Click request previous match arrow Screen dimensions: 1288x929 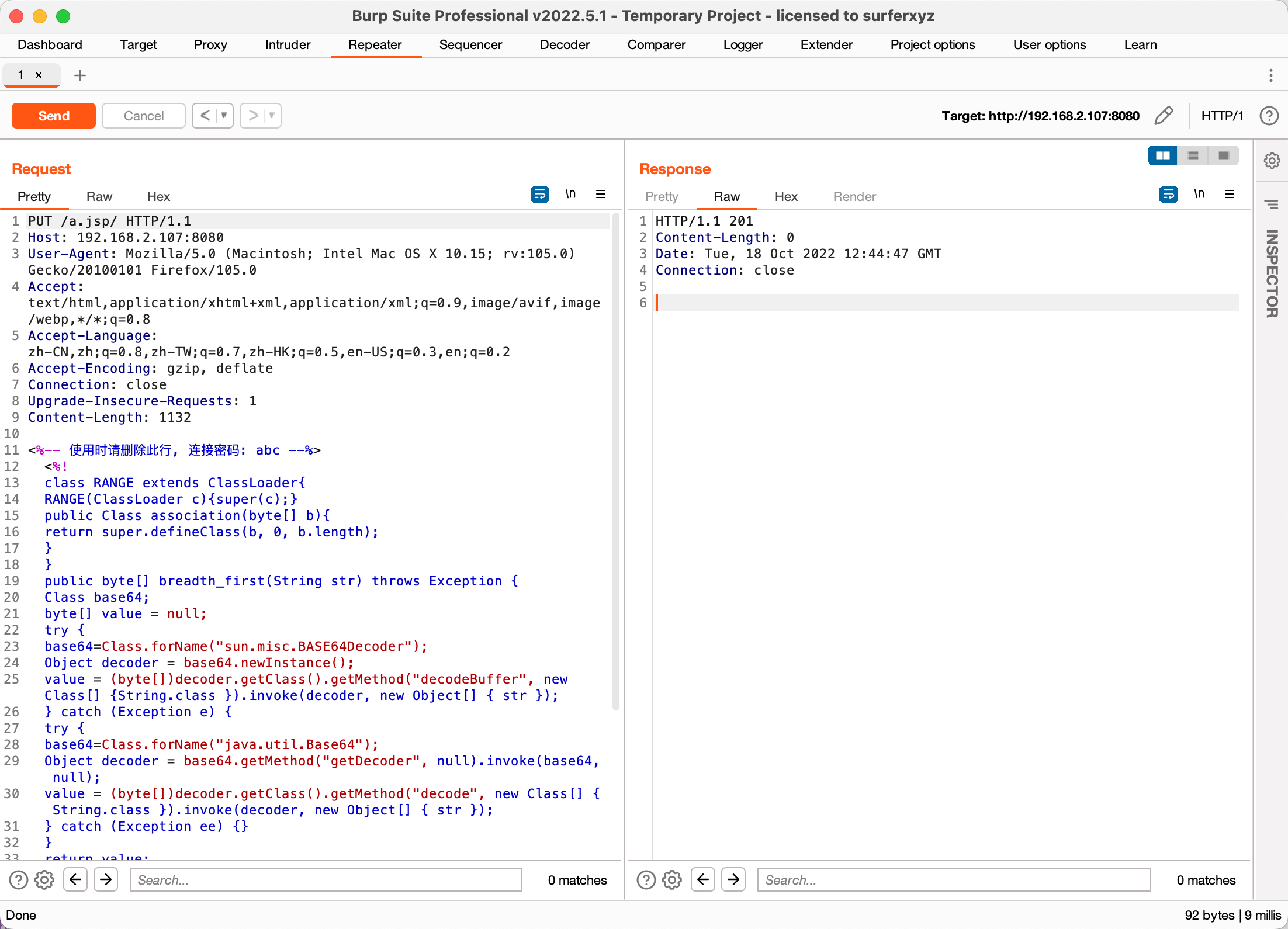tap(75, 880)
